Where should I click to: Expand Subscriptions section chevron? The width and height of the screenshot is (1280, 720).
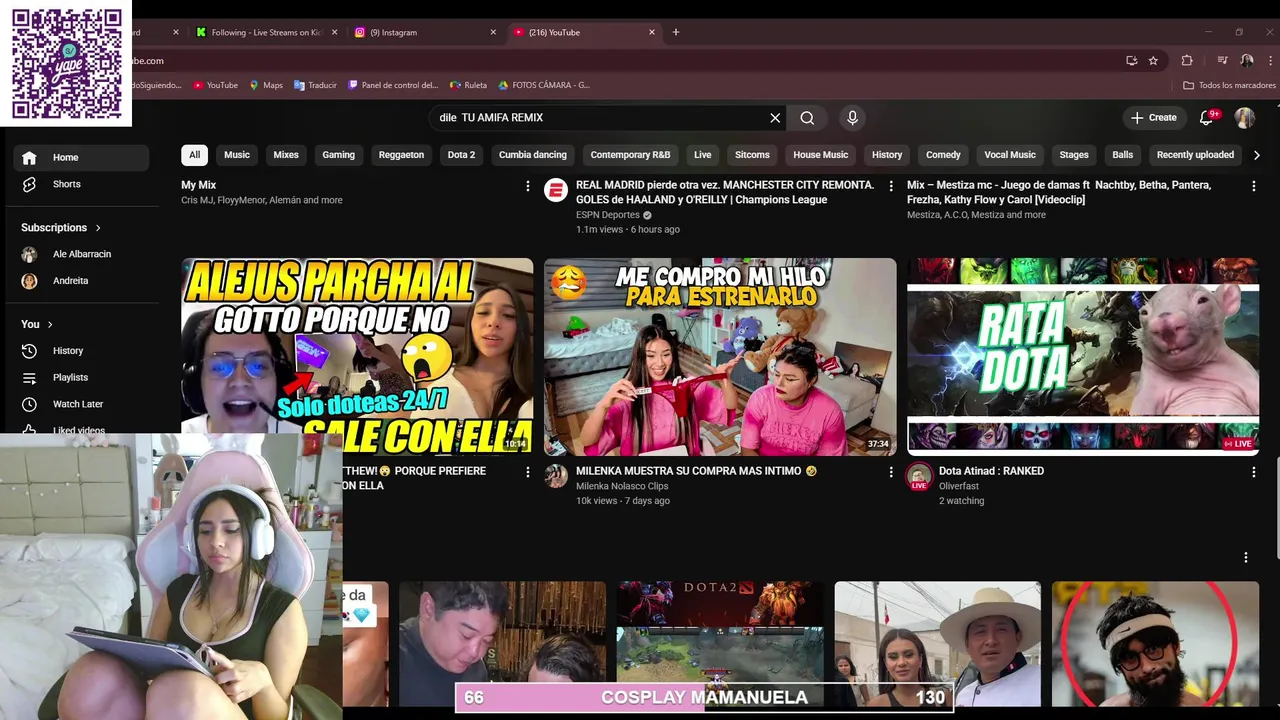[98, 228]
